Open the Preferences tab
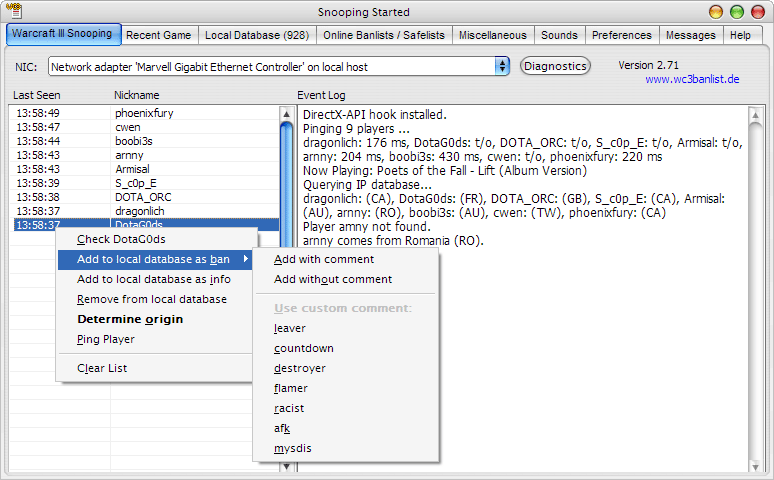The width and height of the screenshot is (774, 480). [621, 35]
